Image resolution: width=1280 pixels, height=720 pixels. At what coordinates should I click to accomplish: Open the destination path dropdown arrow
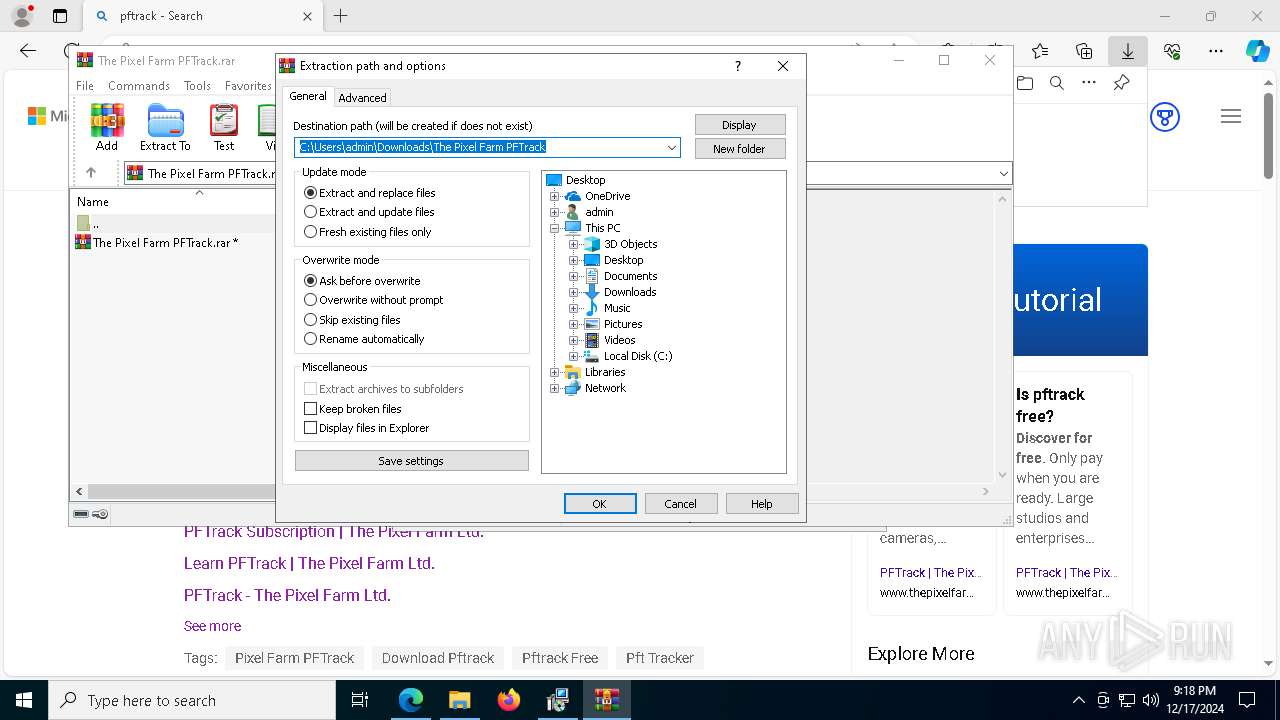coord(672,148)
